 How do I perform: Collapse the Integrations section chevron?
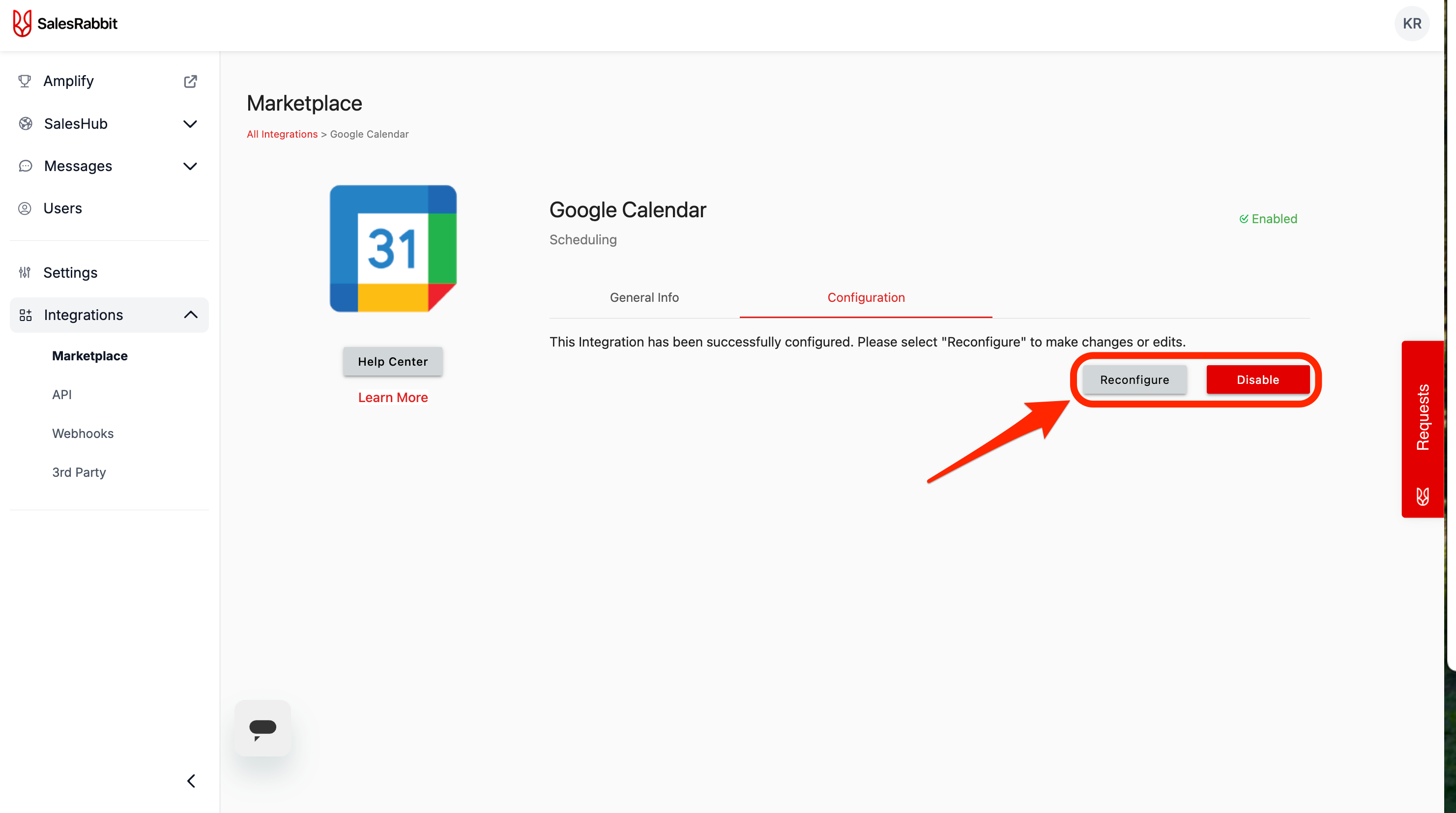click(x=190, y=315)
